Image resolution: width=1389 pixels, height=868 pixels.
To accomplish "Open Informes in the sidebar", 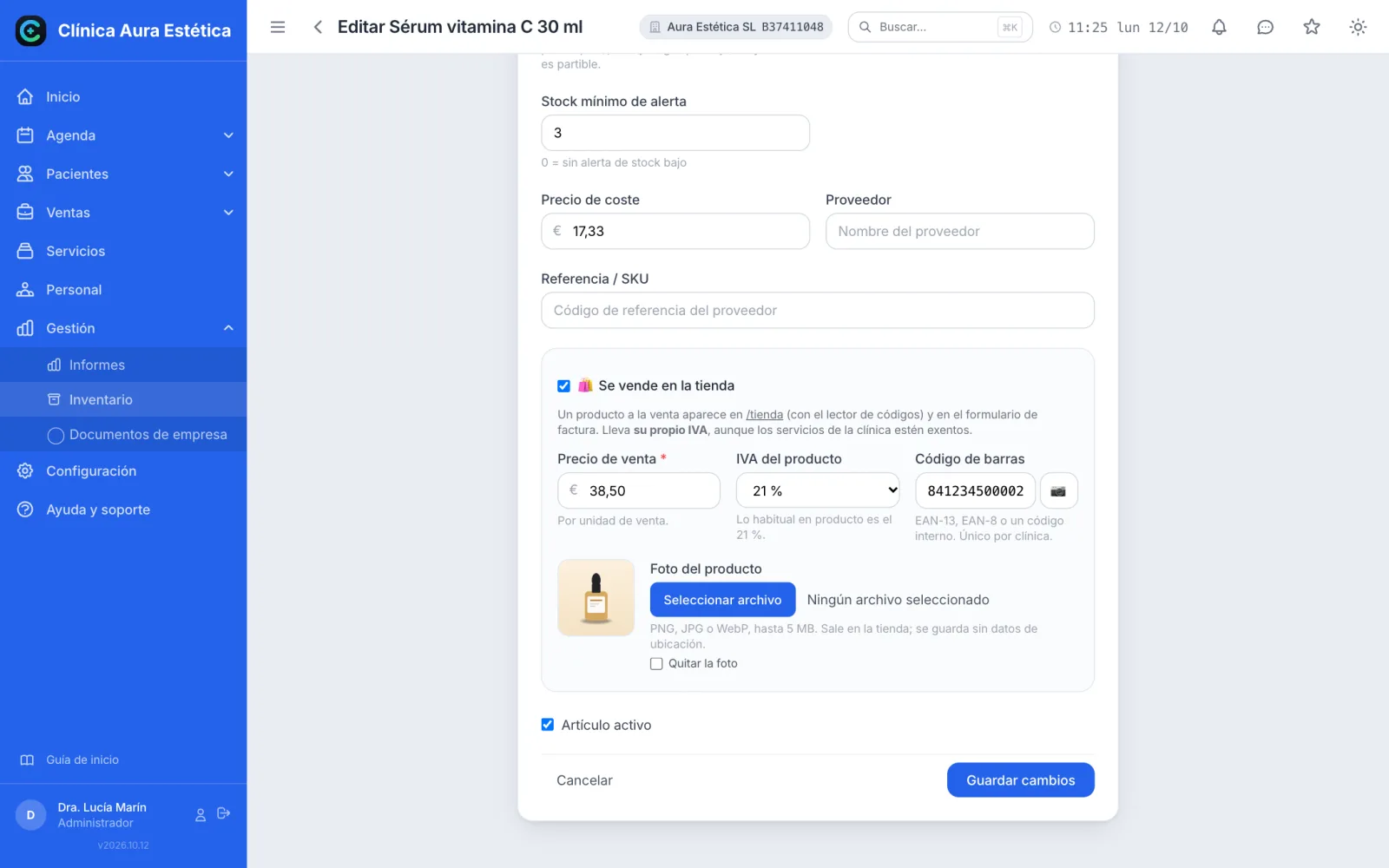I will [123, 365].
